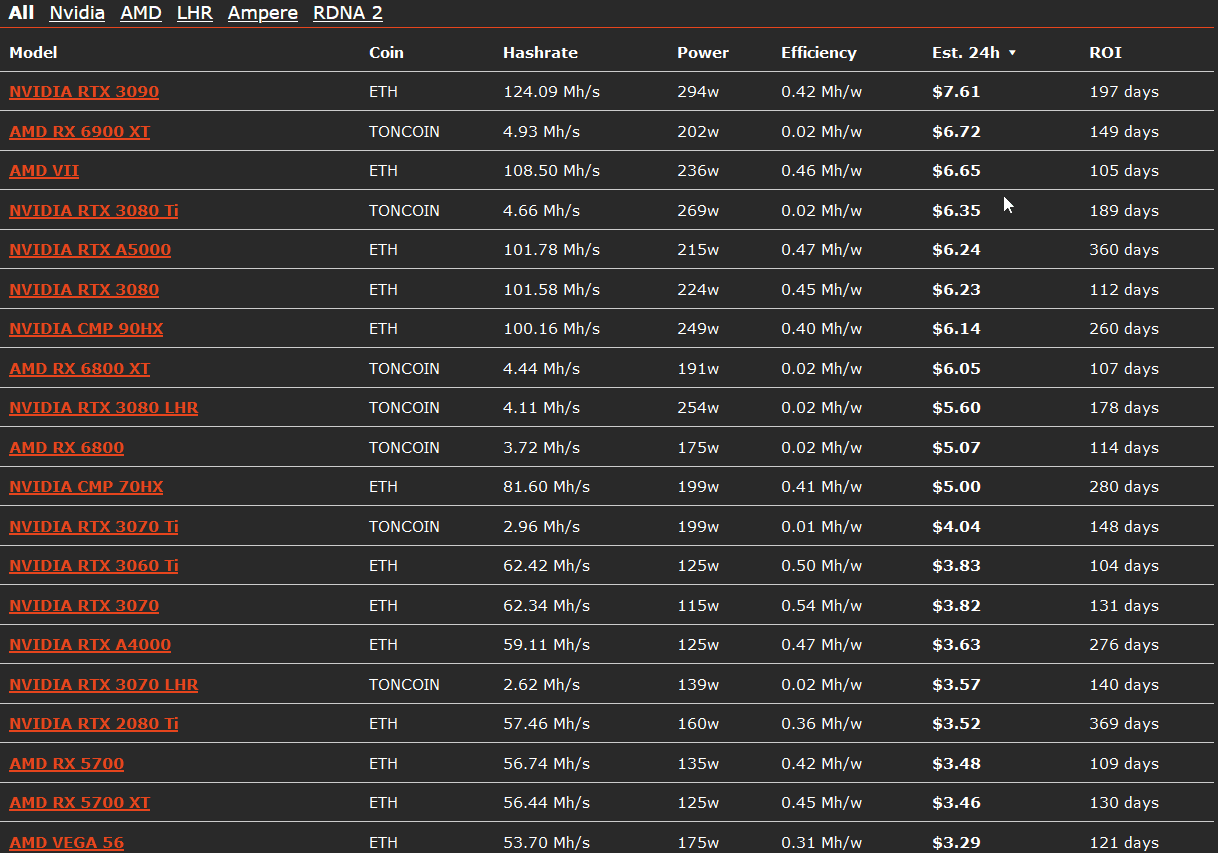Open AMD RX 5700 link
Image resolution: width=1218 pixels, height=853 pixels.
click(67, 763)
